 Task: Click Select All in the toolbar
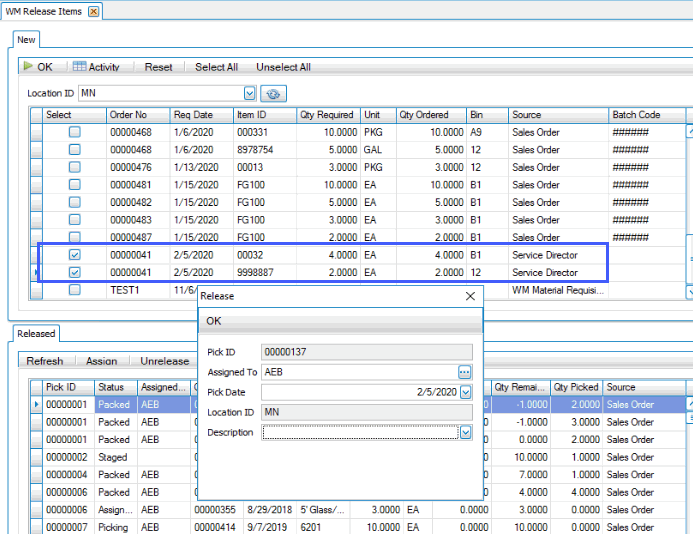coord(216,67)
